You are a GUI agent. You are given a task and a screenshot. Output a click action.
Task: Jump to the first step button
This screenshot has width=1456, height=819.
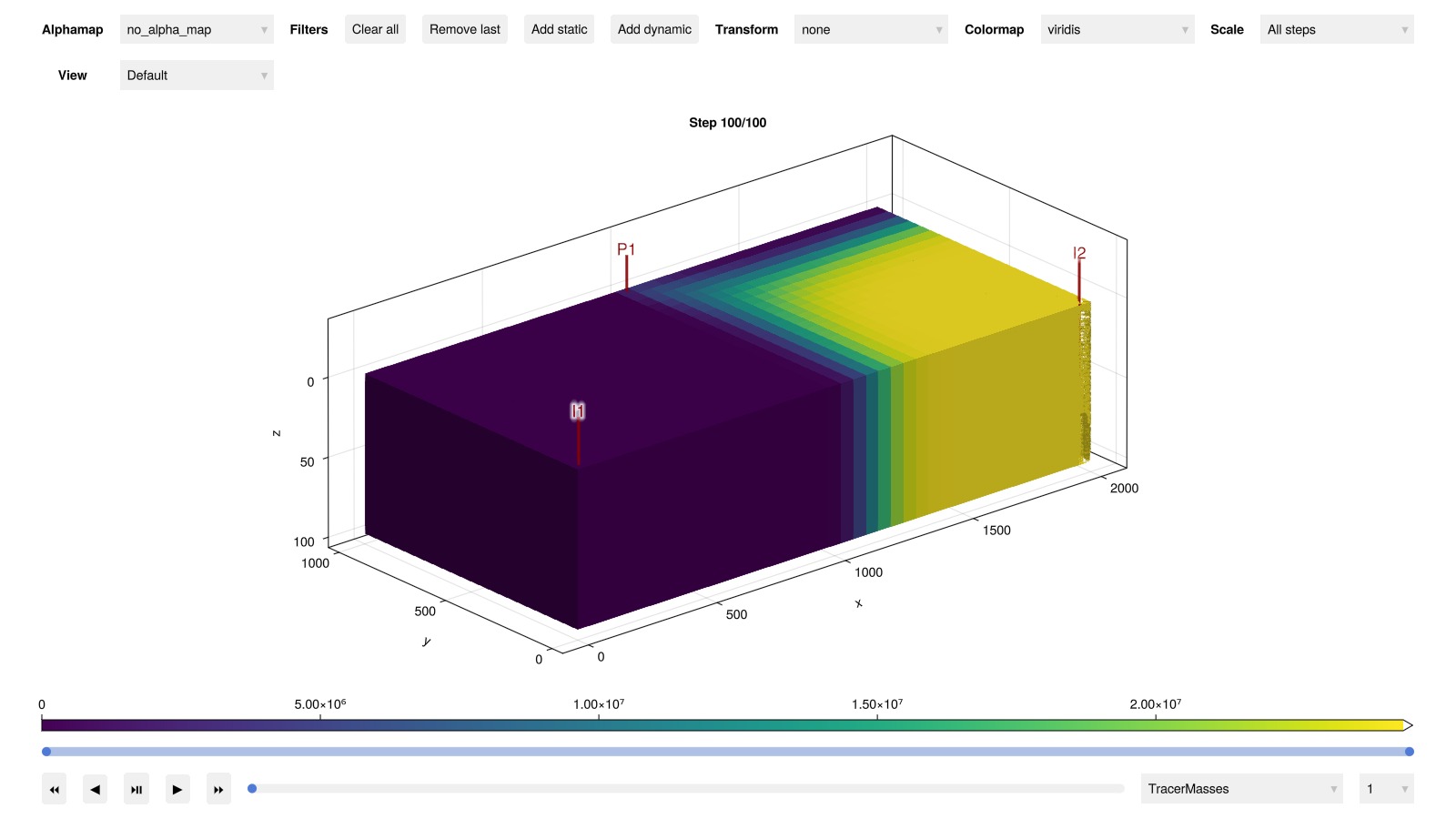(x=54, y=789)
